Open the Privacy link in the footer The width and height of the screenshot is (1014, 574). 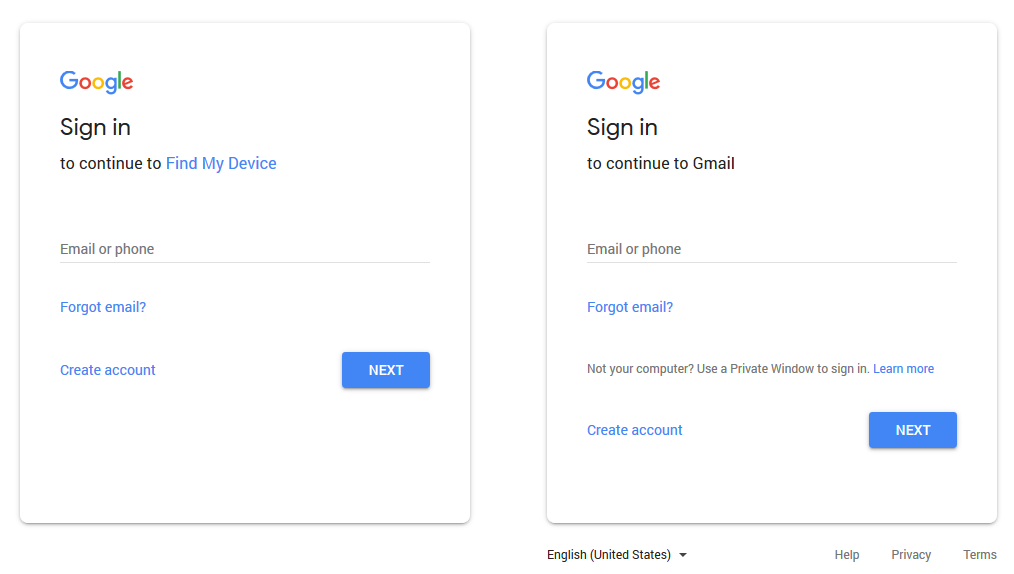coord(911,555)
